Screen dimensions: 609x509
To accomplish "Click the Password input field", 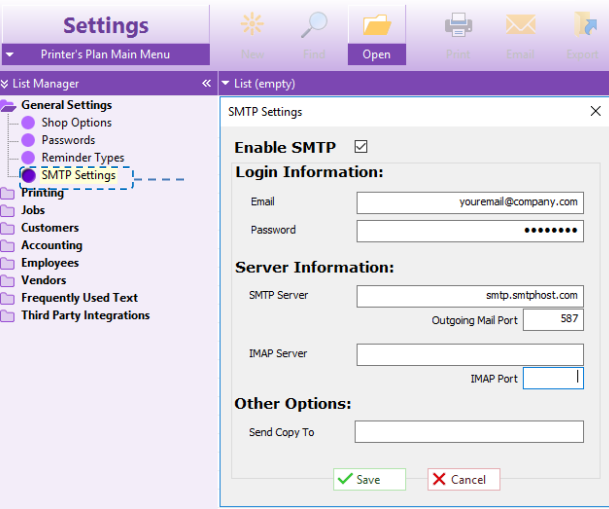I will (x=470, y=231).
